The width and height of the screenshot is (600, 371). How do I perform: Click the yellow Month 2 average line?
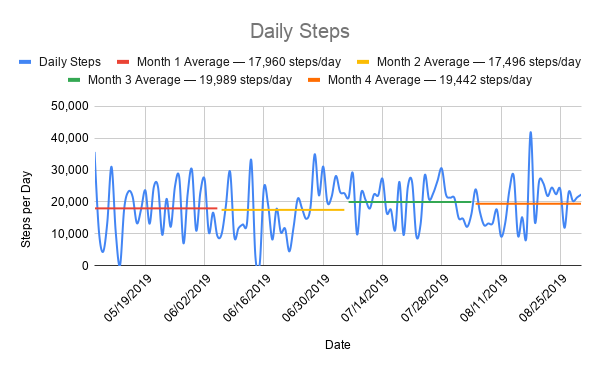click(x=283, y=210)
